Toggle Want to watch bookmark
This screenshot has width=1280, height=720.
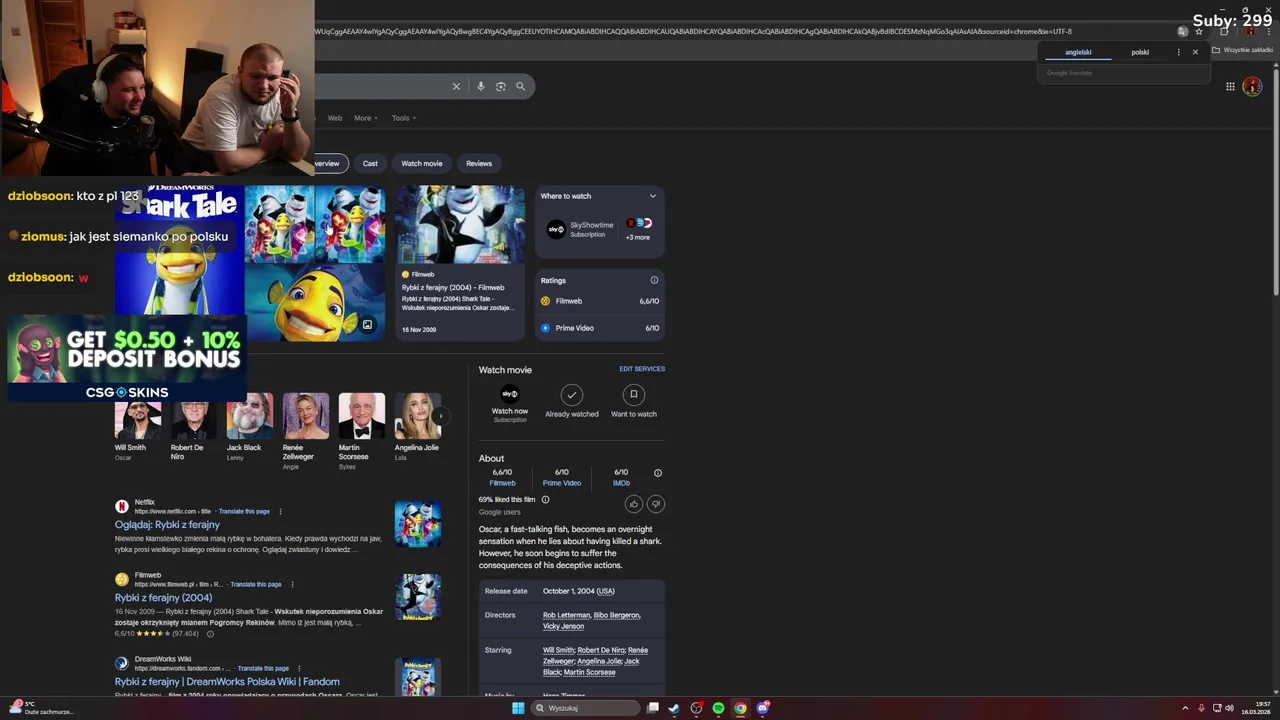(x=633, y=401)
